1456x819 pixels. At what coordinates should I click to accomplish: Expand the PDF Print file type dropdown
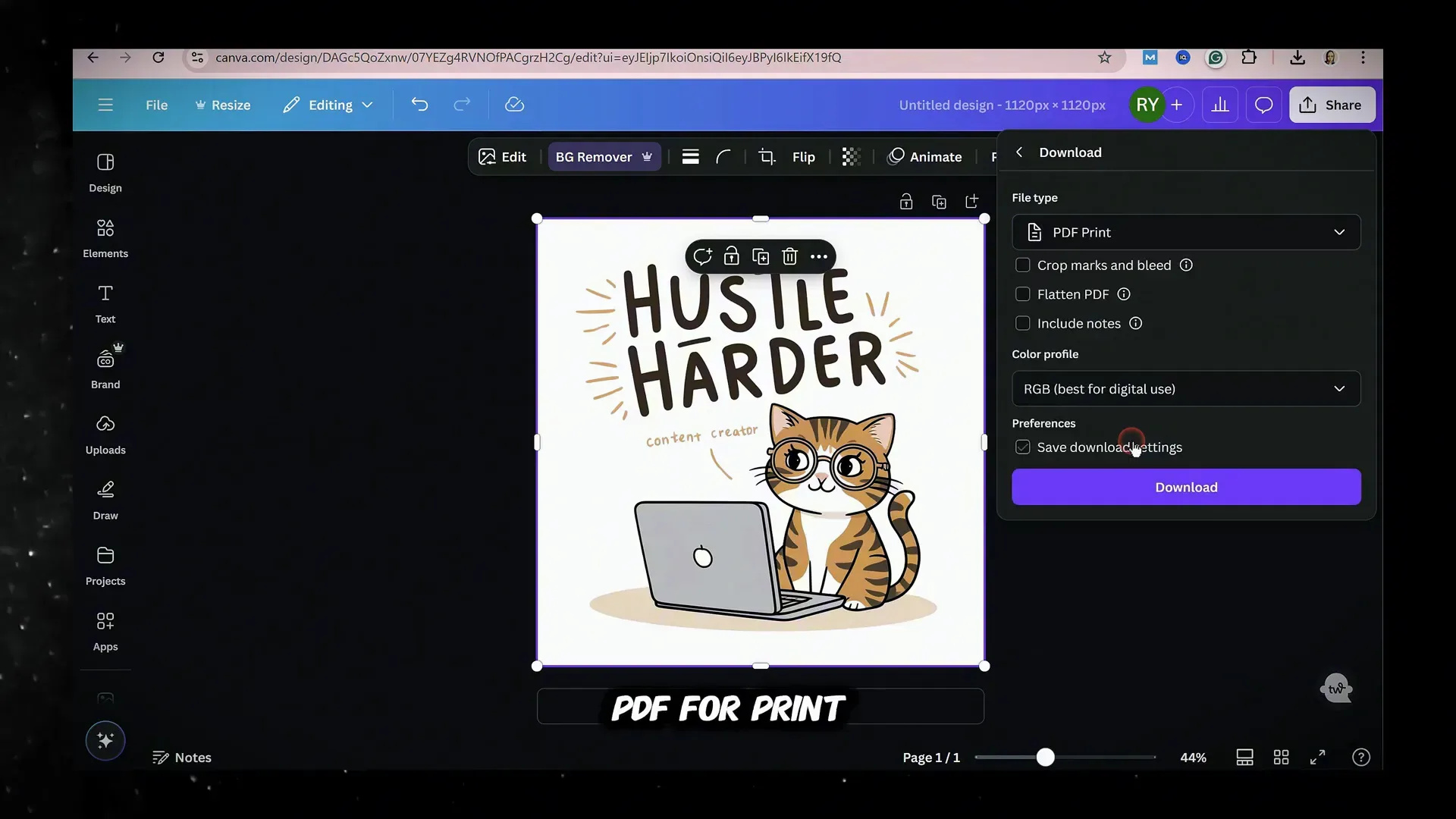(1186, 232)
